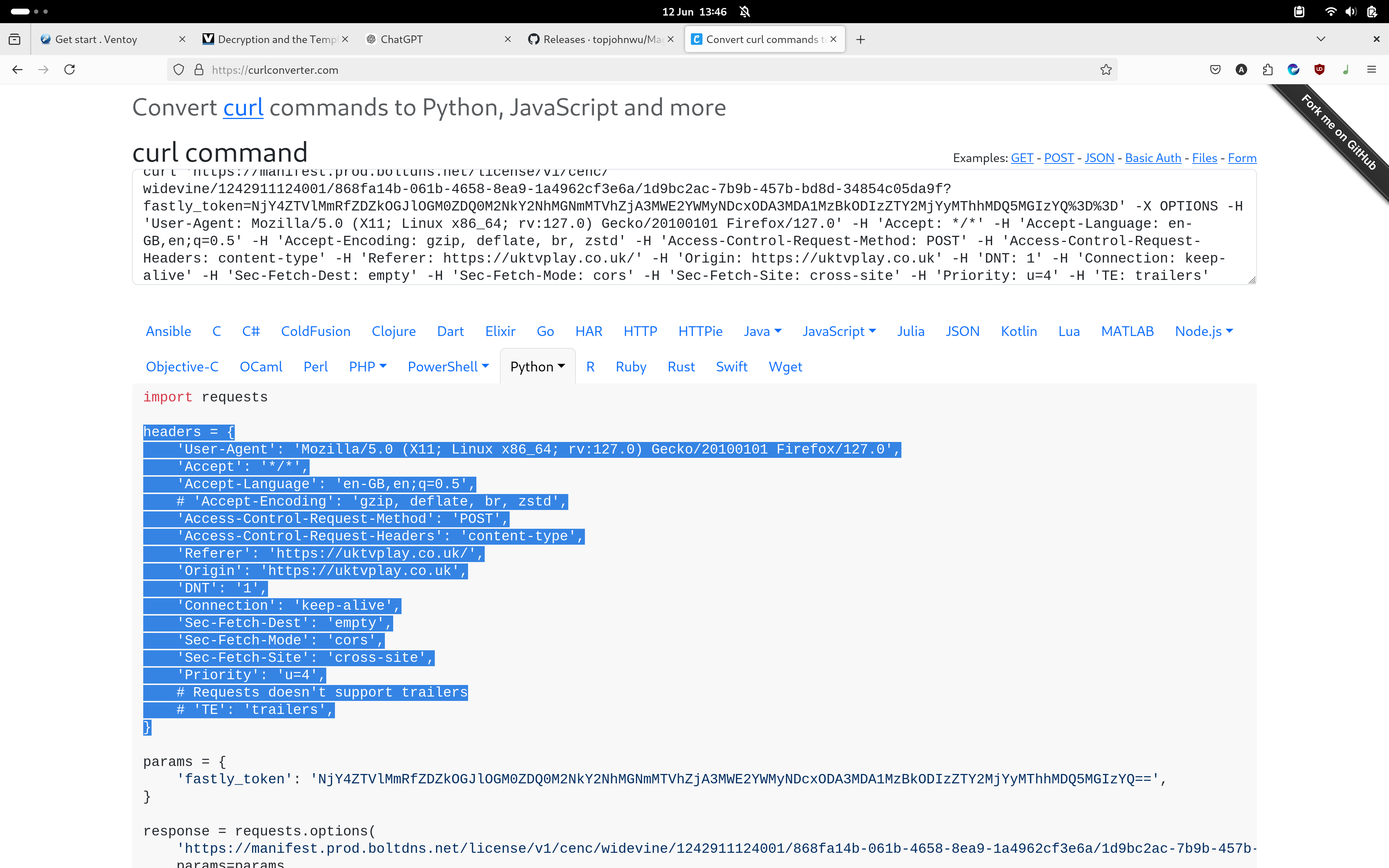Click inside the curl command text area

pos(689,230)
